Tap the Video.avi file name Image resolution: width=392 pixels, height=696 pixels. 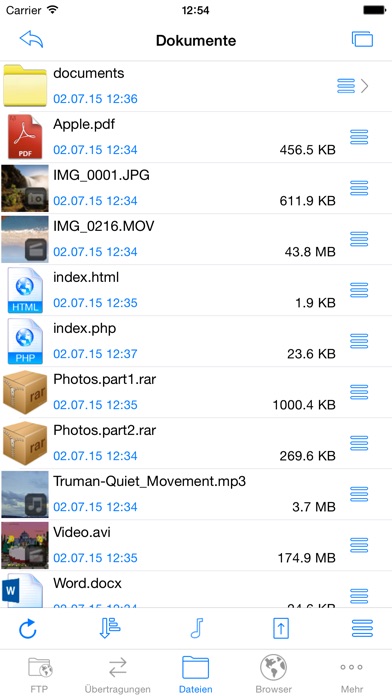pyautogui.click(x=82, y=532)
